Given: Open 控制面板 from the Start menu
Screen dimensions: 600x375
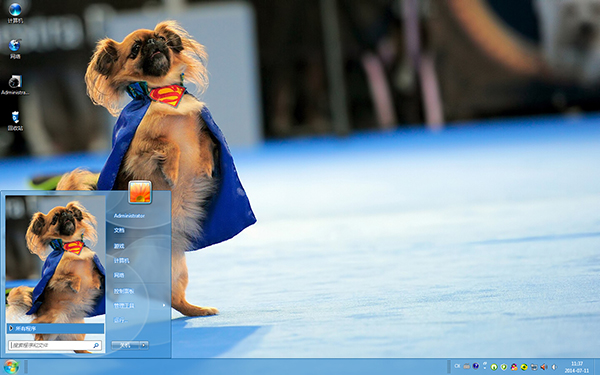Looking at the screenshot, I should [x=124, y=291].
